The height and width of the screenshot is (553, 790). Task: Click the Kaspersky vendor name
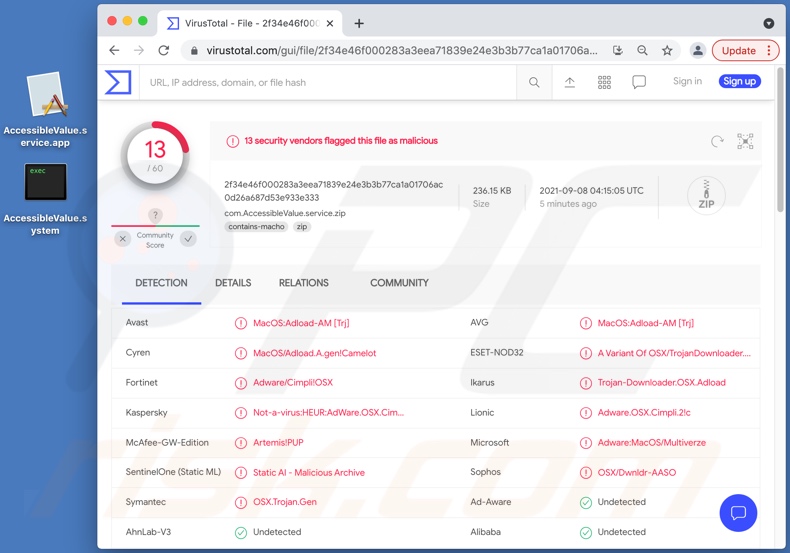[146, 412]
